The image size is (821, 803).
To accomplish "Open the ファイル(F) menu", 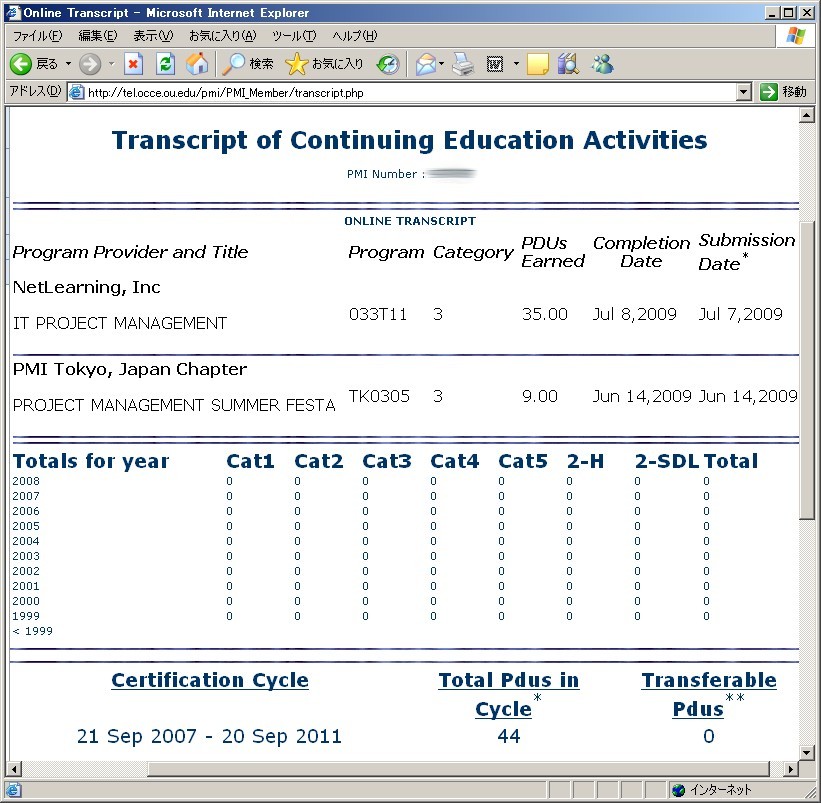I will click(37, 36).
